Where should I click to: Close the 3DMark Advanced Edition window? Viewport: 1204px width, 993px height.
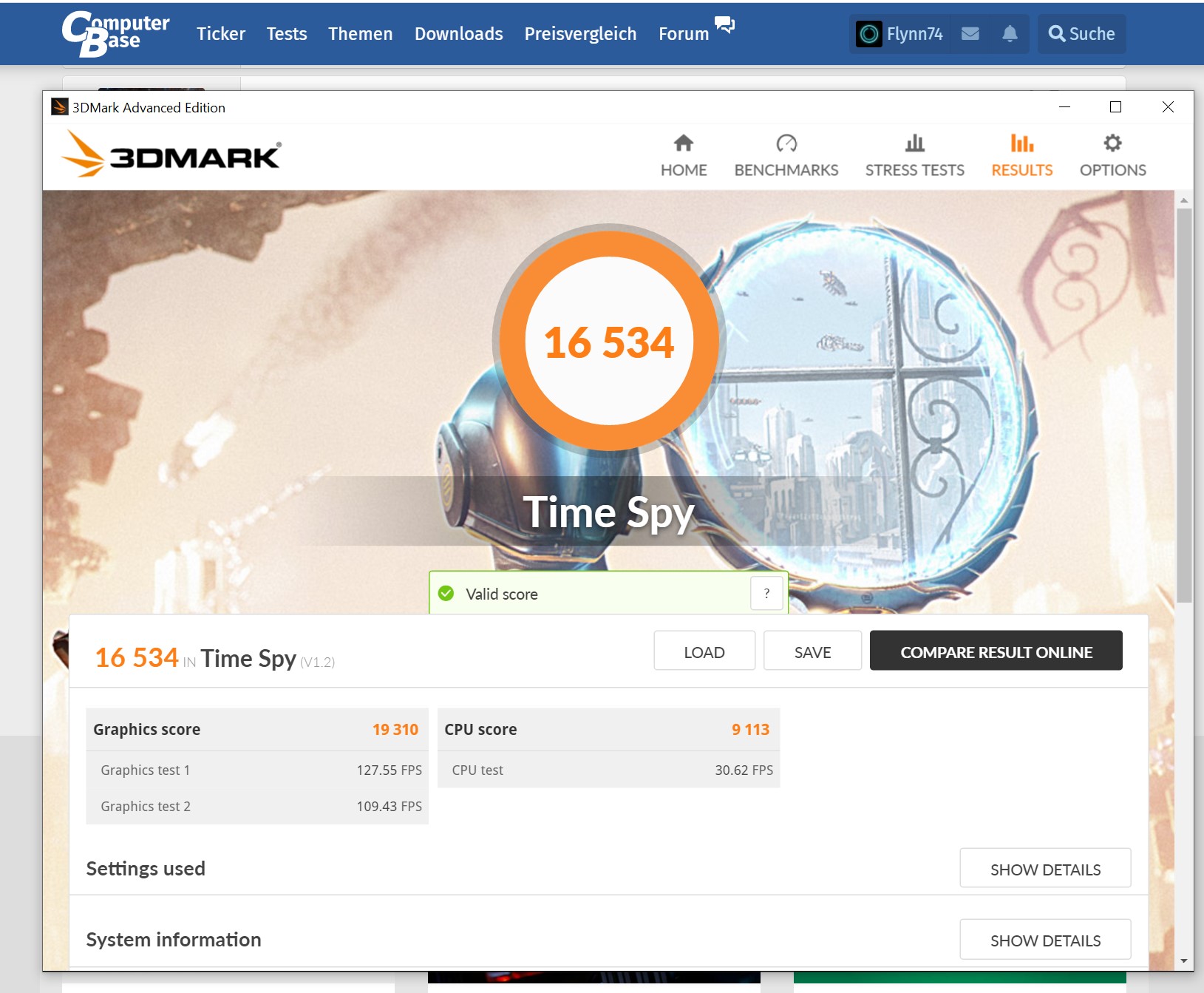(x=1168, y=107)
